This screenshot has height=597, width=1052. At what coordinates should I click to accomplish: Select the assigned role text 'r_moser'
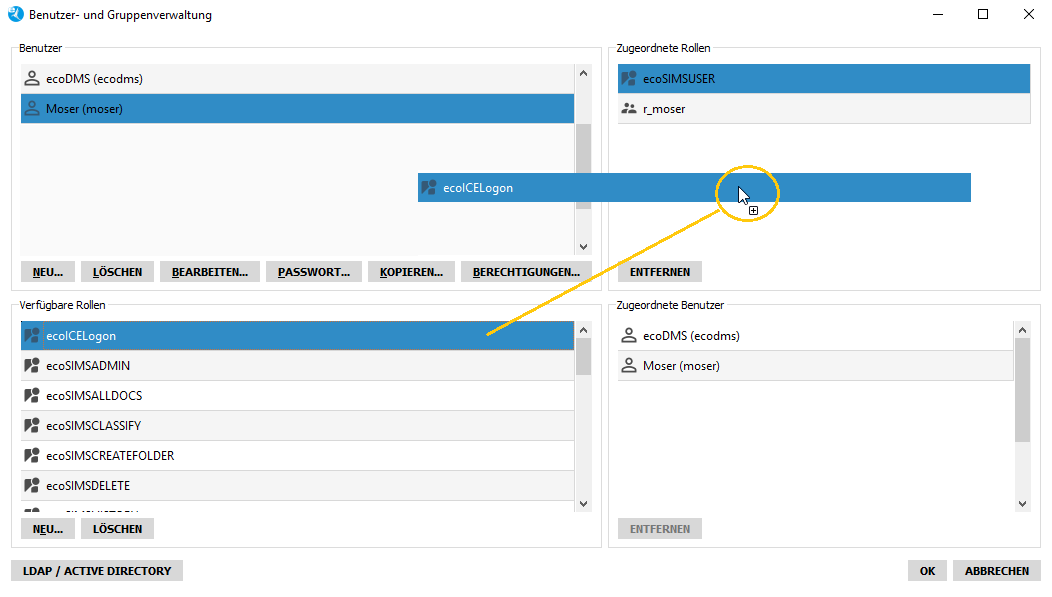coord(664,109)
